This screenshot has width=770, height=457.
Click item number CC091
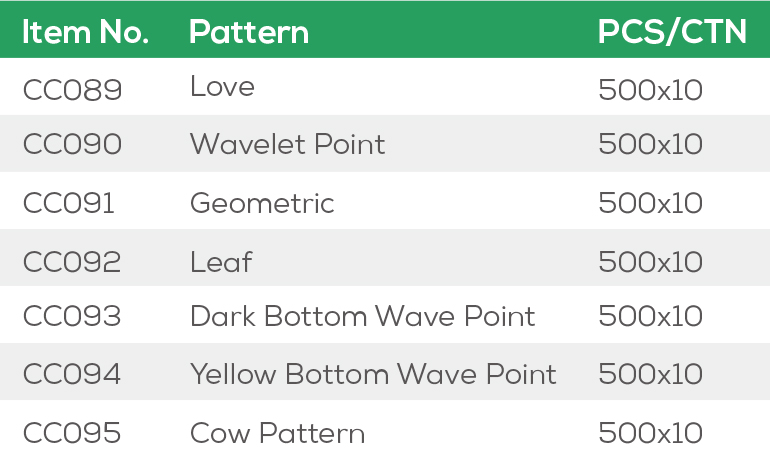tap(69, 204)
